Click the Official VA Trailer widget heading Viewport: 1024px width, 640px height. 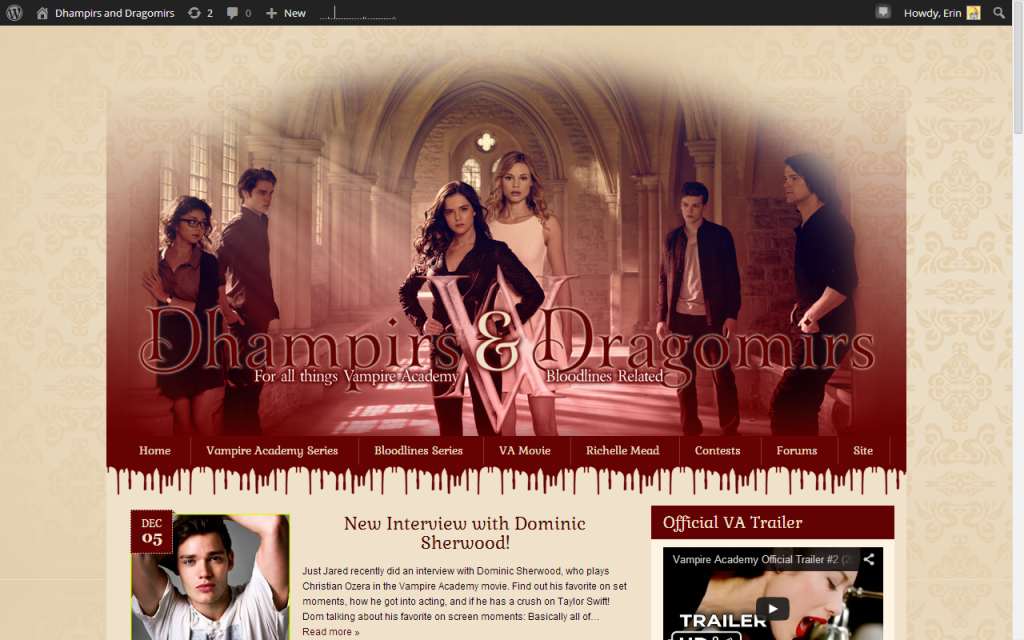(733, 522)
